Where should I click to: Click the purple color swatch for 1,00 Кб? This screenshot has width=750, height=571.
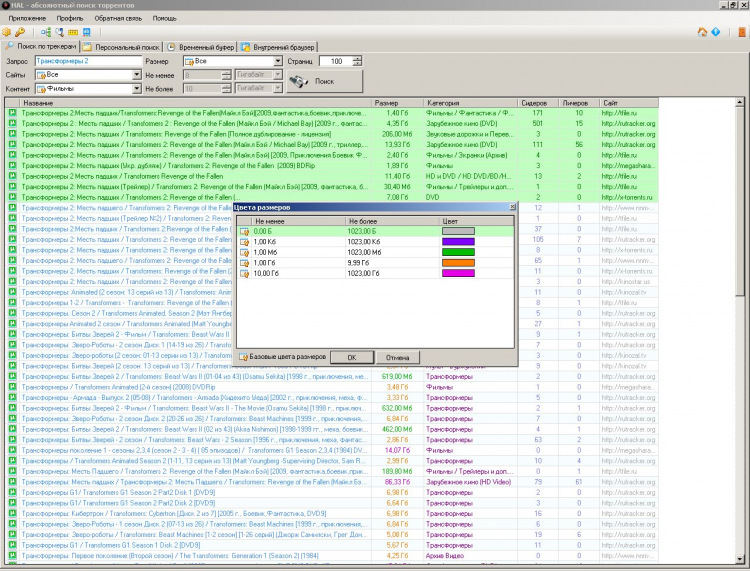(456, 241)
